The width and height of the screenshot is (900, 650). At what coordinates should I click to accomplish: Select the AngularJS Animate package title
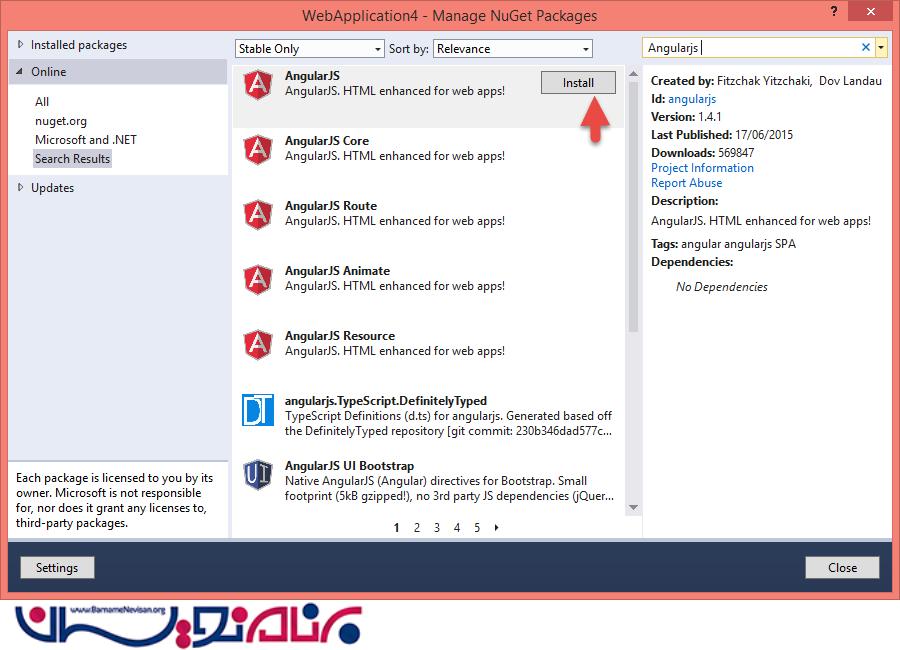[337, 270]
